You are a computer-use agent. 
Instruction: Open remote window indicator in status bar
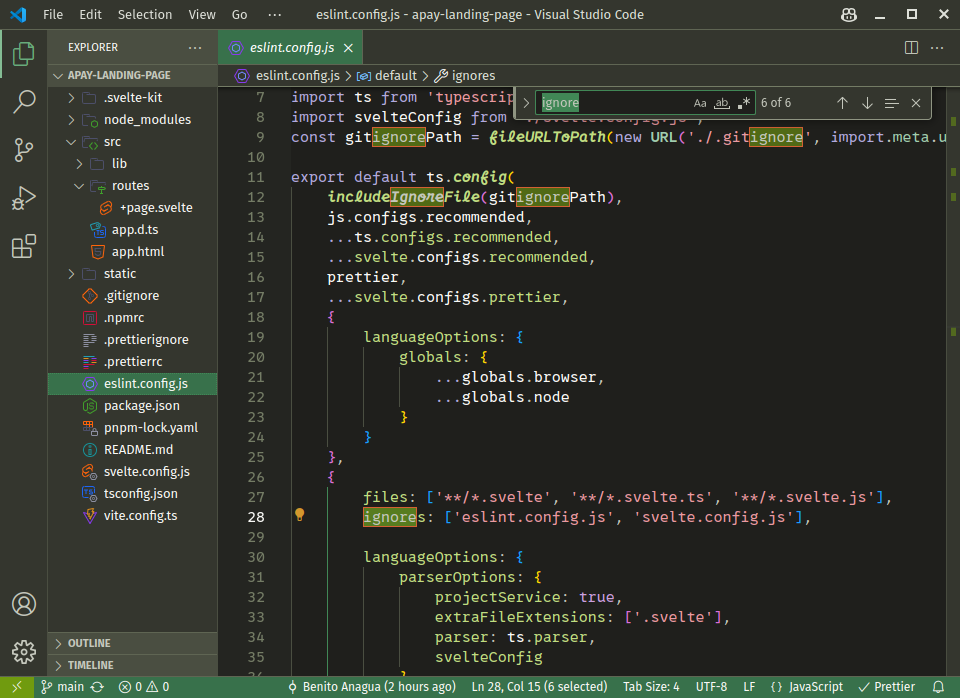coord(17,687)
